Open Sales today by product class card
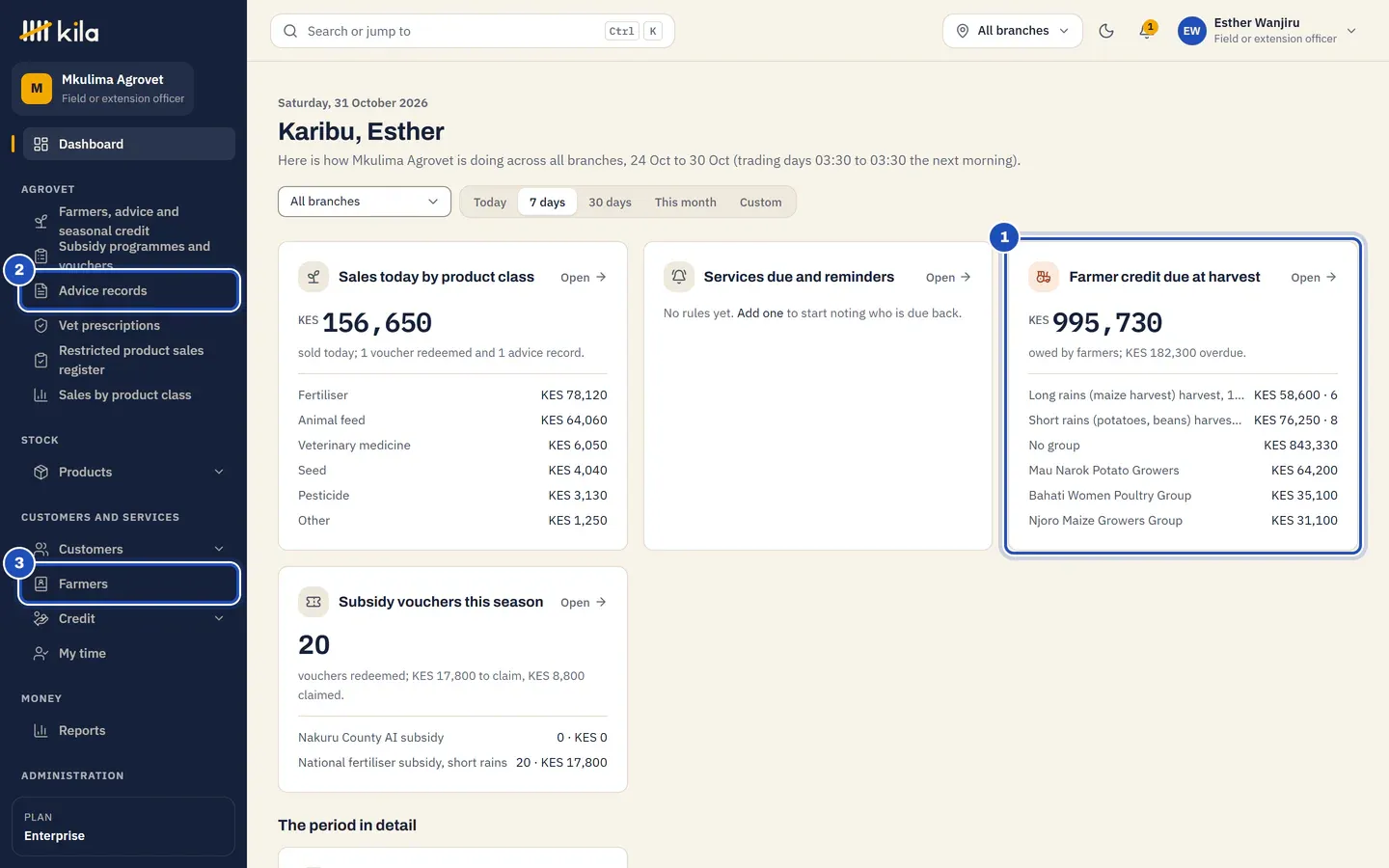 pos(584,277)
